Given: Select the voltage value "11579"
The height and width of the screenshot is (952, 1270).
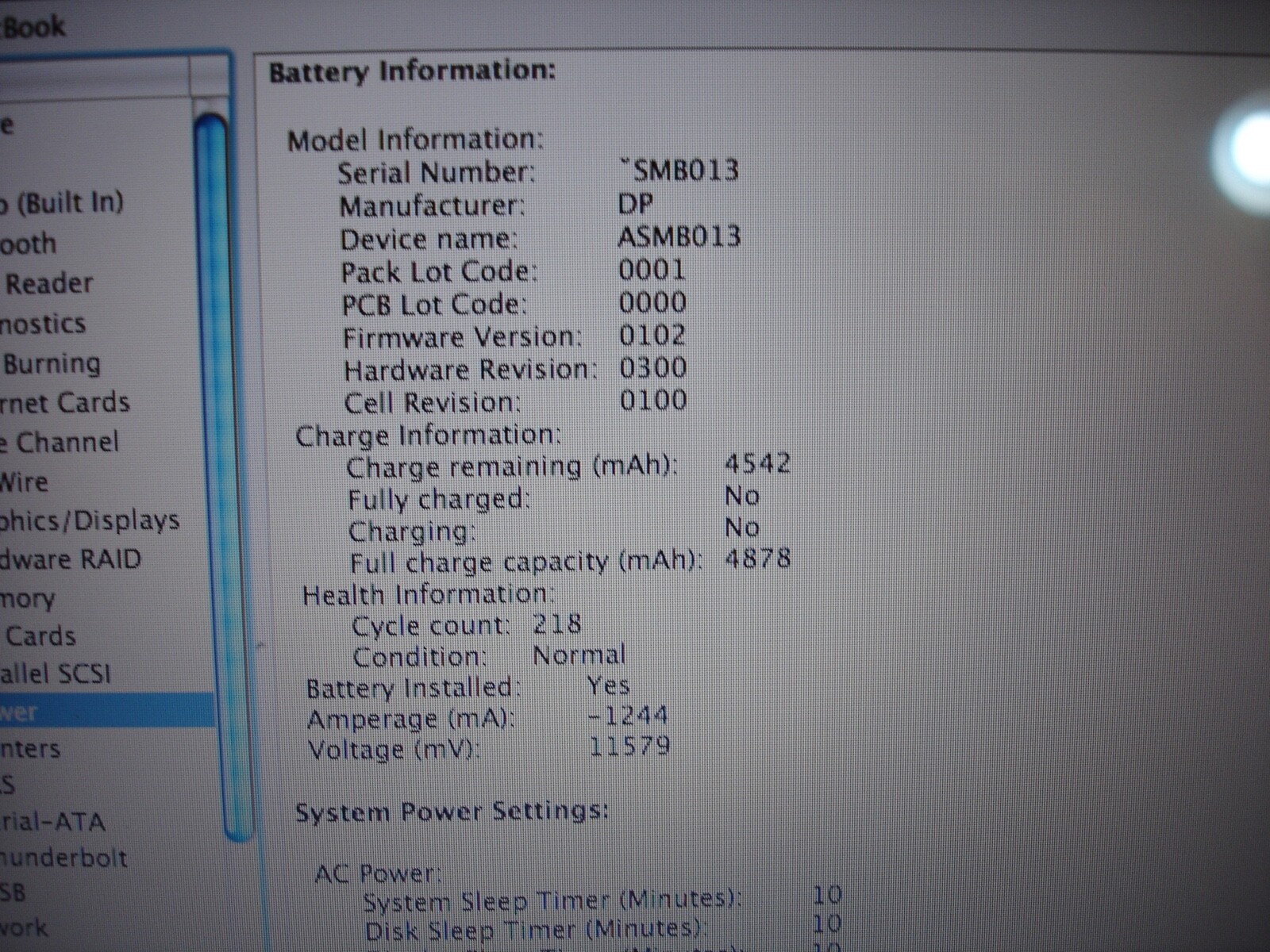Looking at the screenshot, I should (630, 747).
